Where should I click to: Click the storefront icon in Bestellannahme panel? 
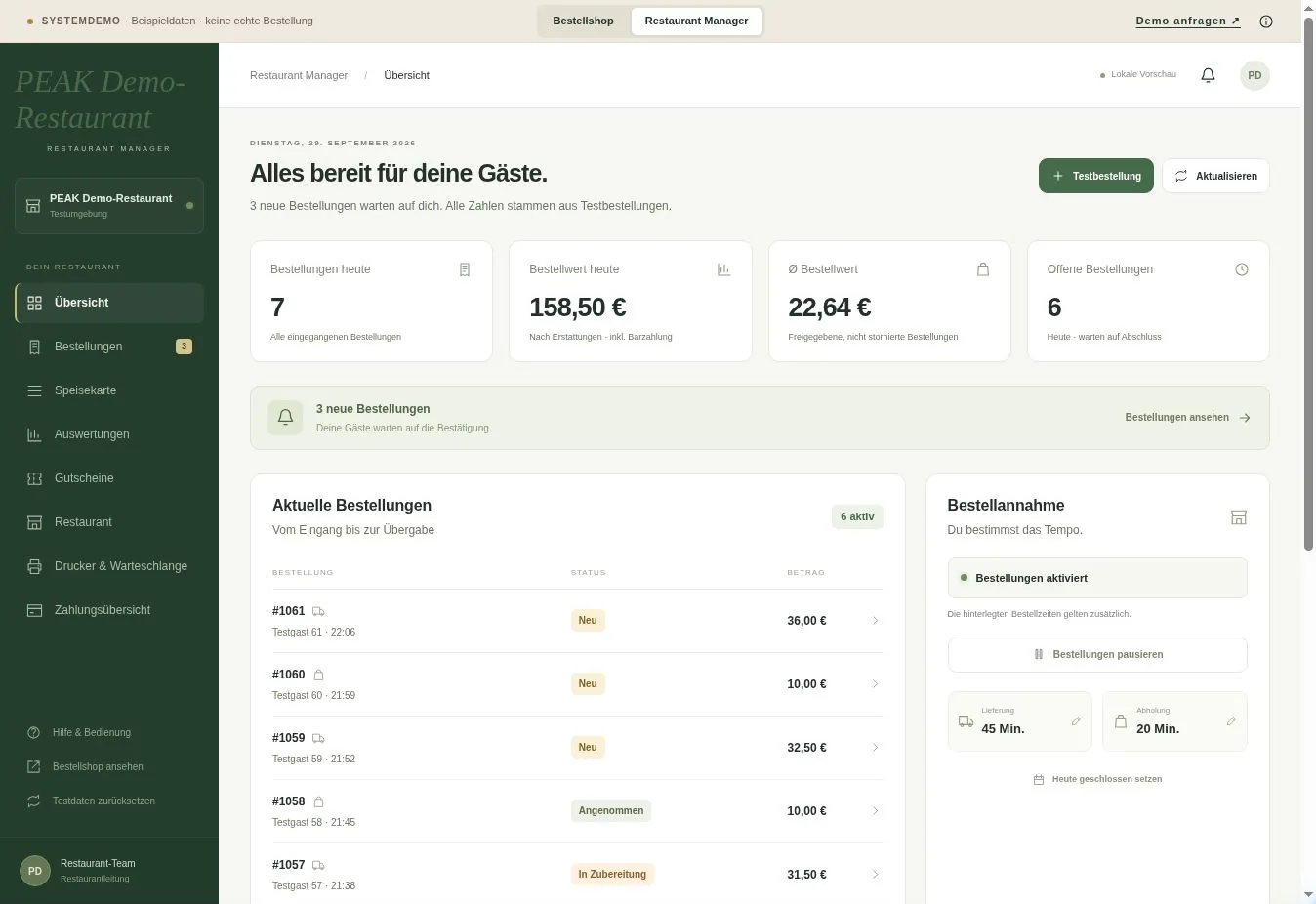[1239, 517]
